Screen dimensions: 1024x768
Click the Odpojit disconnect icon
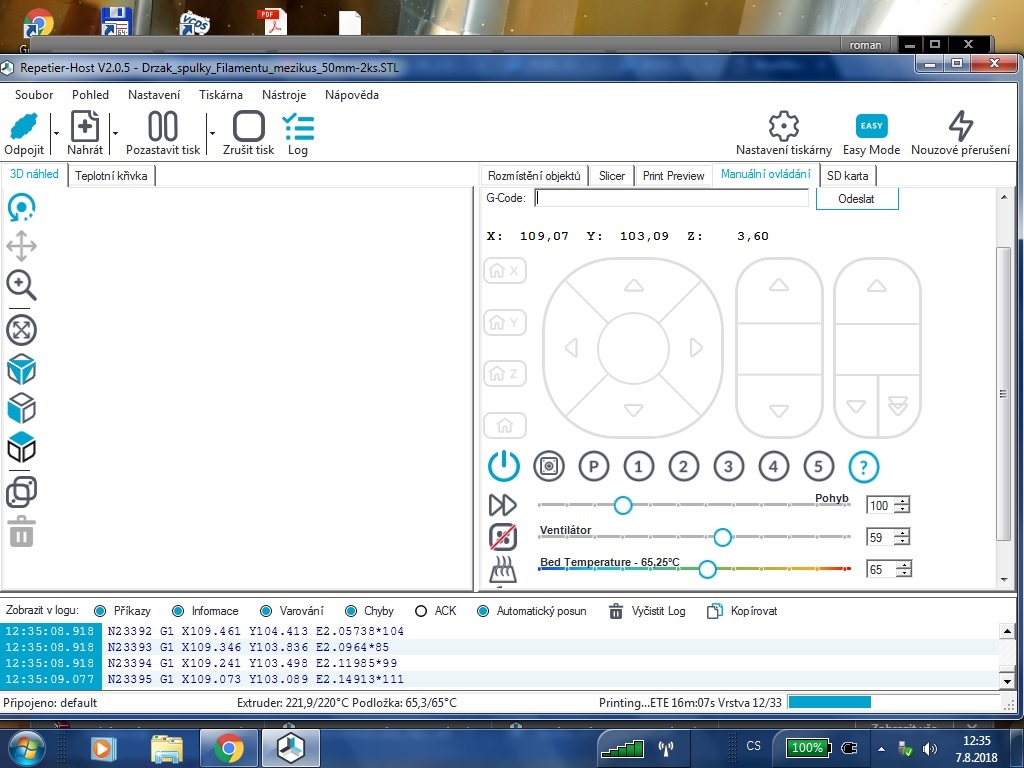tap(24, 127)
